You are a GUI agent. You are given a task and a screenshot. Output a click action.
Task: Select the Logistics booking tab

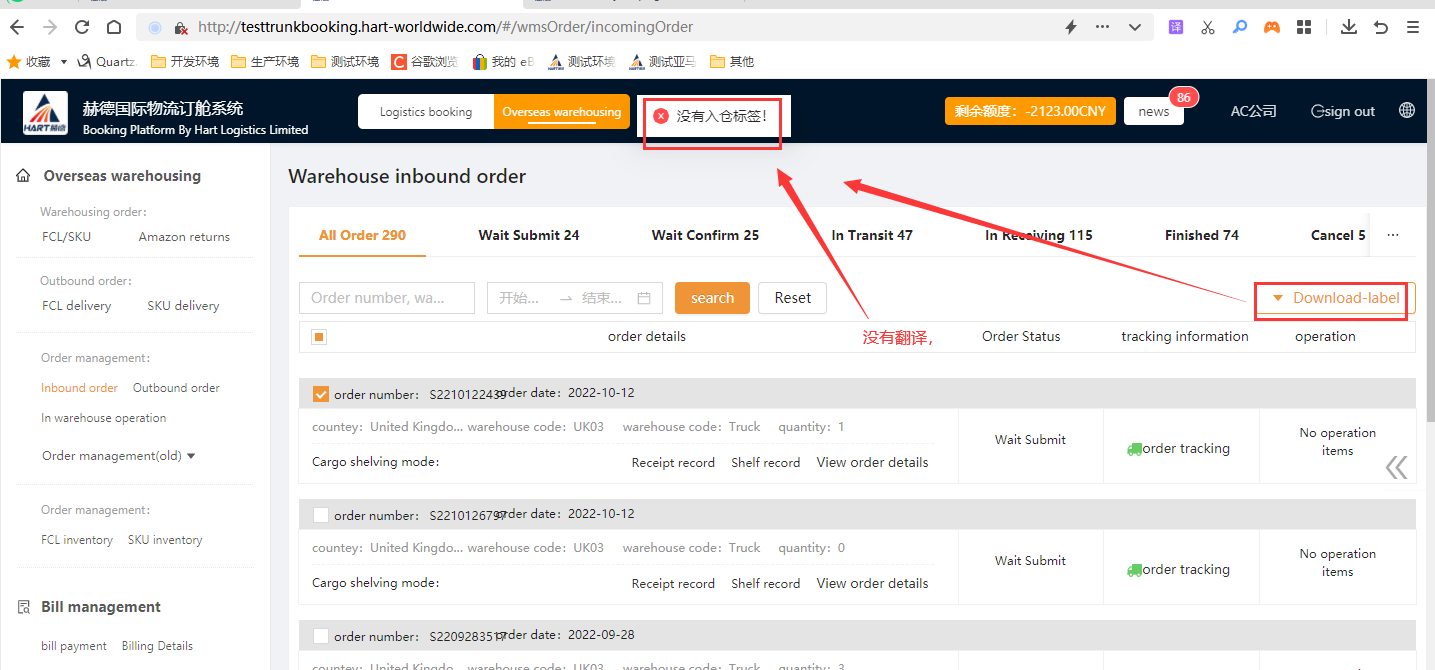[x=426, y=112]
